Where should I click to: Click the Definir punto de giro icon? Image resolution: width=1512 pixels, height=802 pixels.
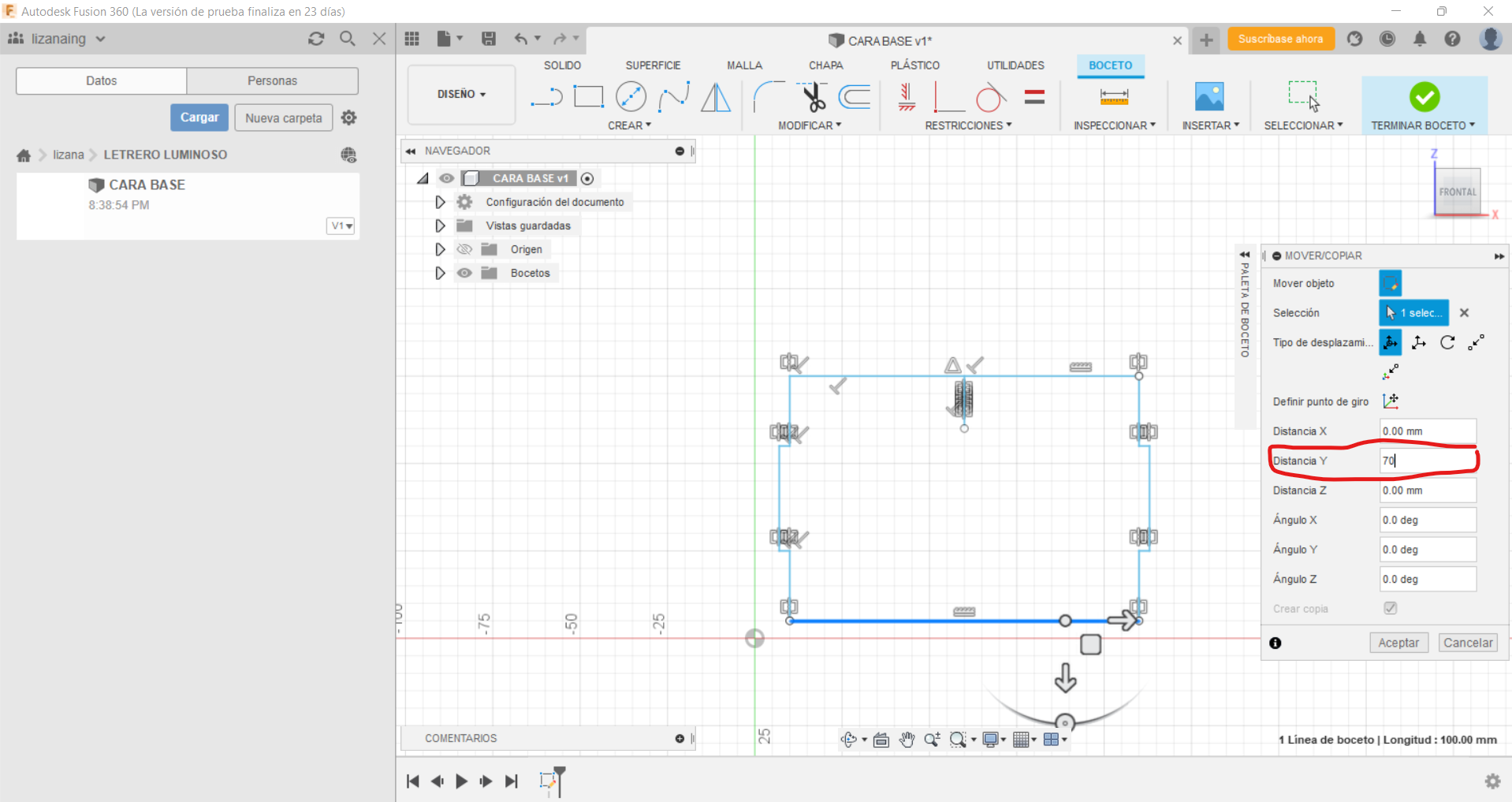[x=1391, y=401]
